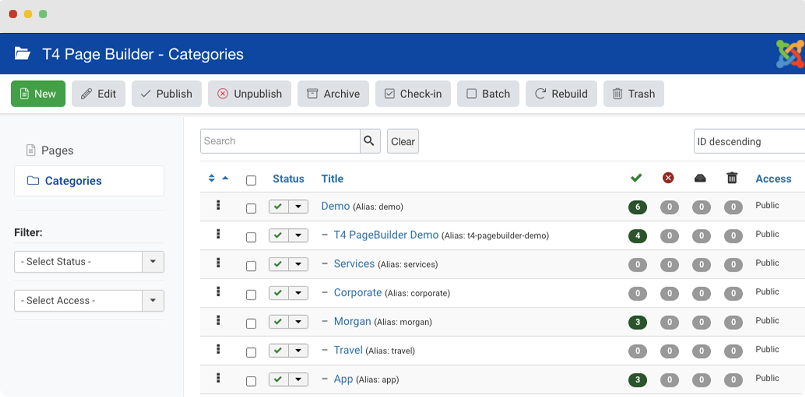Toggle published status of the App category
Viewport: 805px width, 397px height.
click(278, 380)
